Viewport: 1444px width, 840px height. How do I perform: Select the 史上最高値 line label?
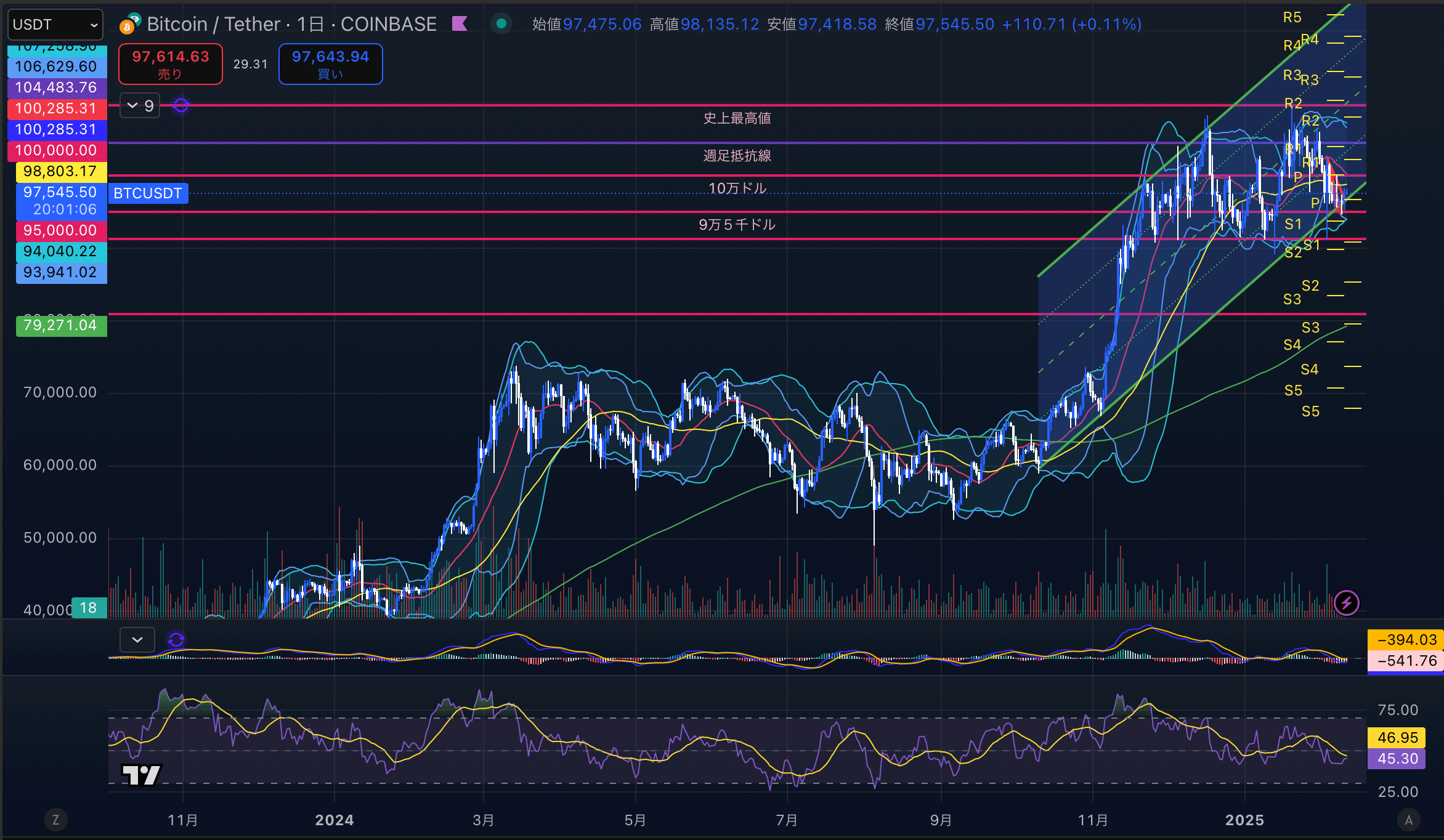click(x=737, y=118)
